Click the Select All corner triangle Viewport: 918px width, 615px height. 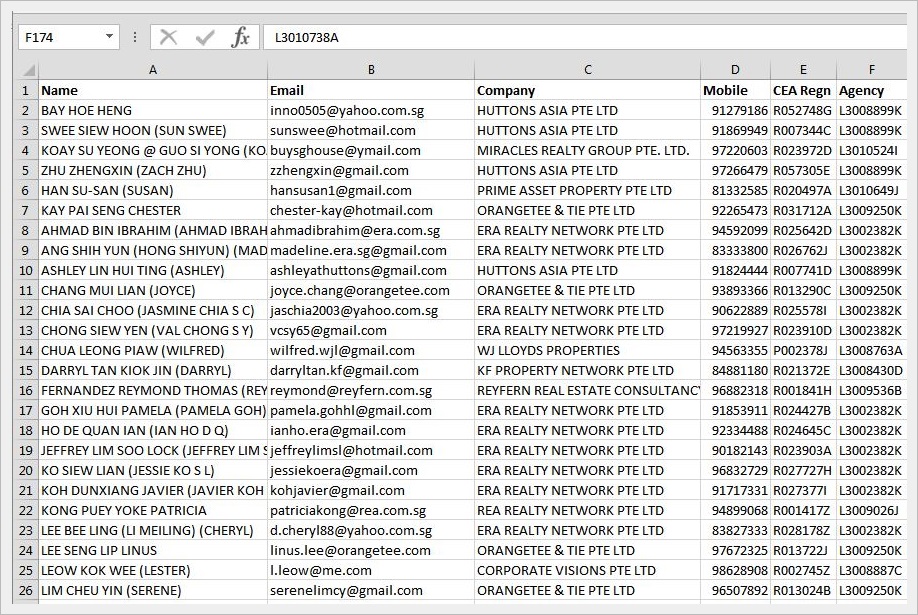click(28, 70)
